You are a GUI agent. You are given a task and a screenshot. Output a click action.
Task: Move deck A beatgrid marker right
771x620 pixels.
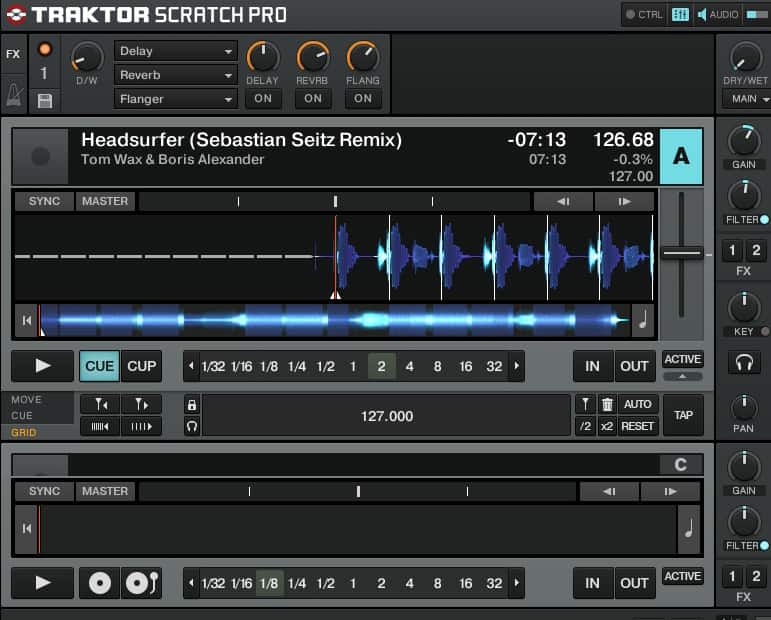tap(142, 405)
